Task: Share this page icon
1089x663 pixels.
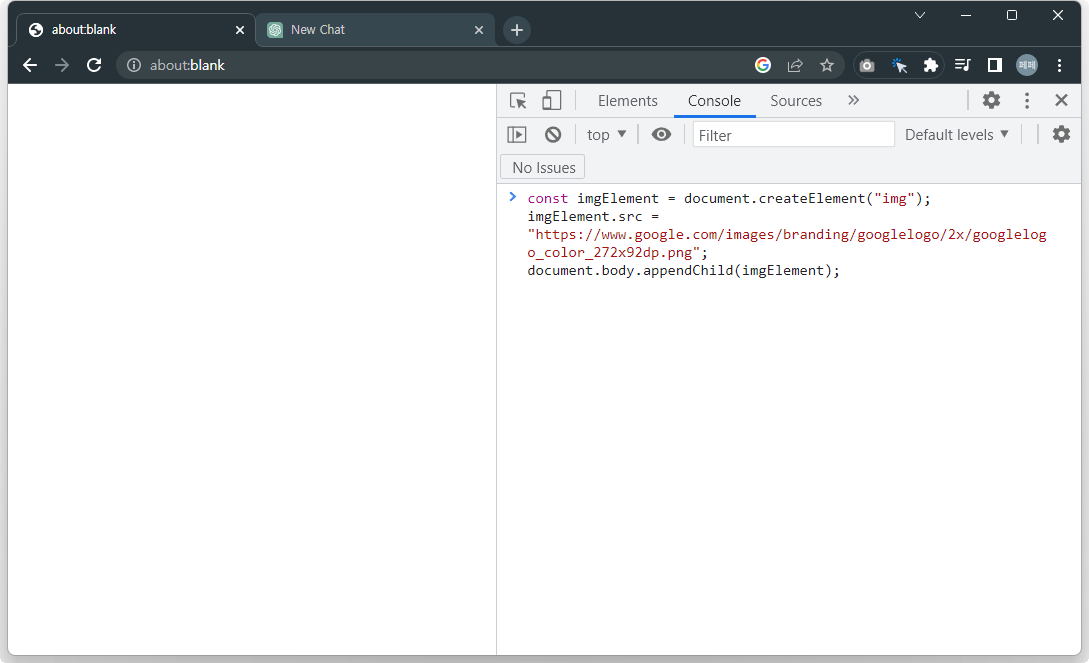Action: 795,65
